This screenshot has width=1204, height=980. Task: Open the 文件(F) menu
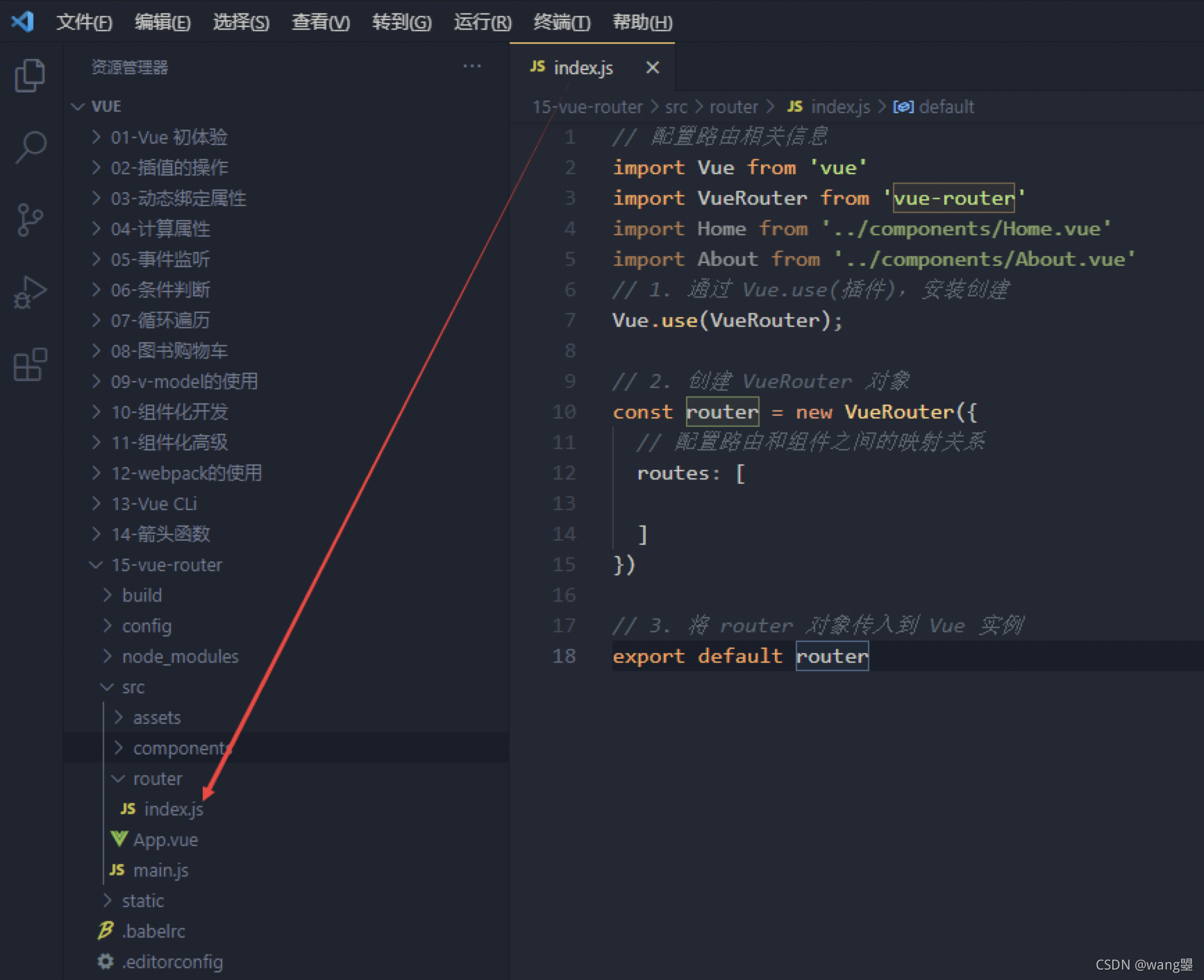point(84,22)
